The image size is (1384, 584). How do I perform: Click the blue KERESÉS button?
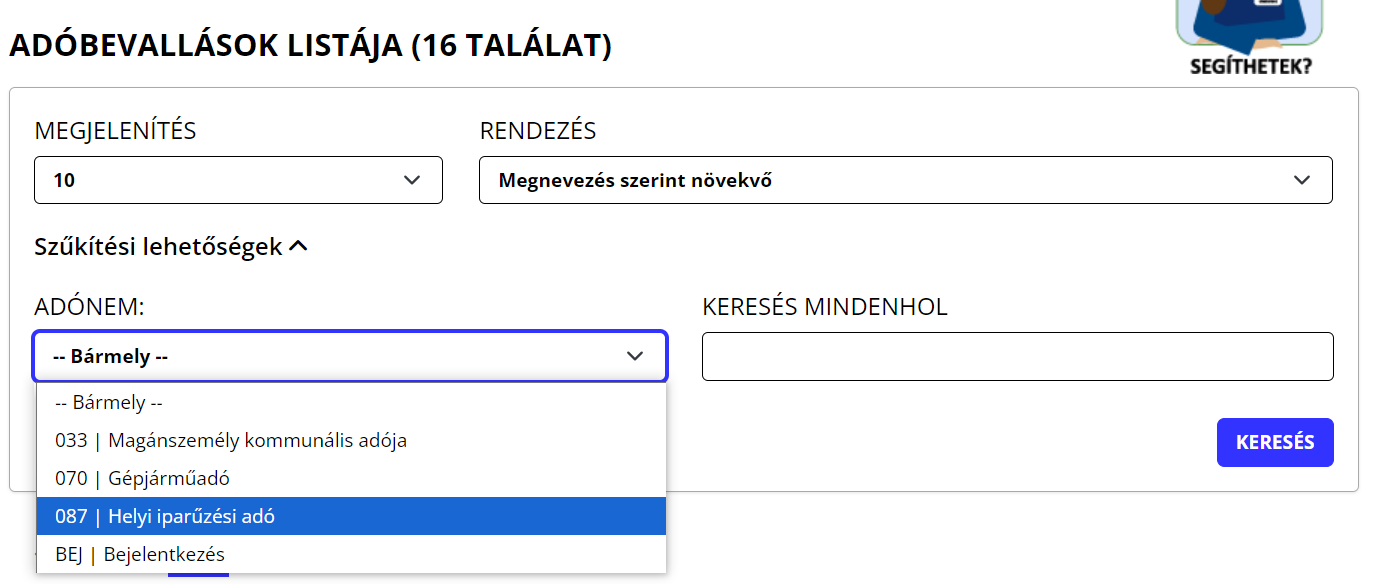point(1275,442)
